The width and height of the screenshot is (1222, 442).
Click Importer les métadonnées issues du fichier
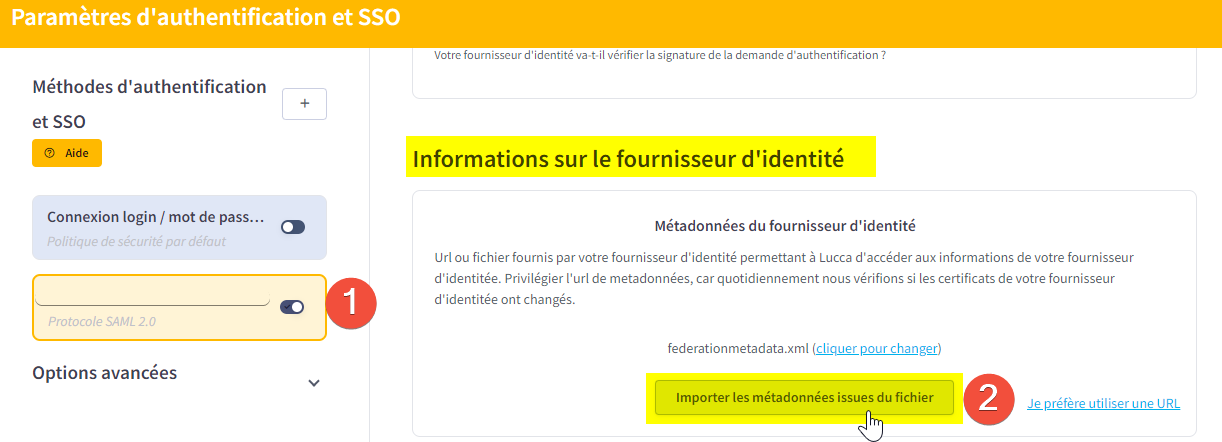tap(805, 397)
